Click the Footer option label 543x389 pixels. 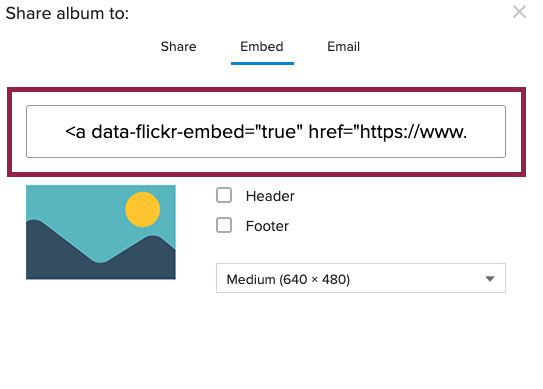coord(267,226)
